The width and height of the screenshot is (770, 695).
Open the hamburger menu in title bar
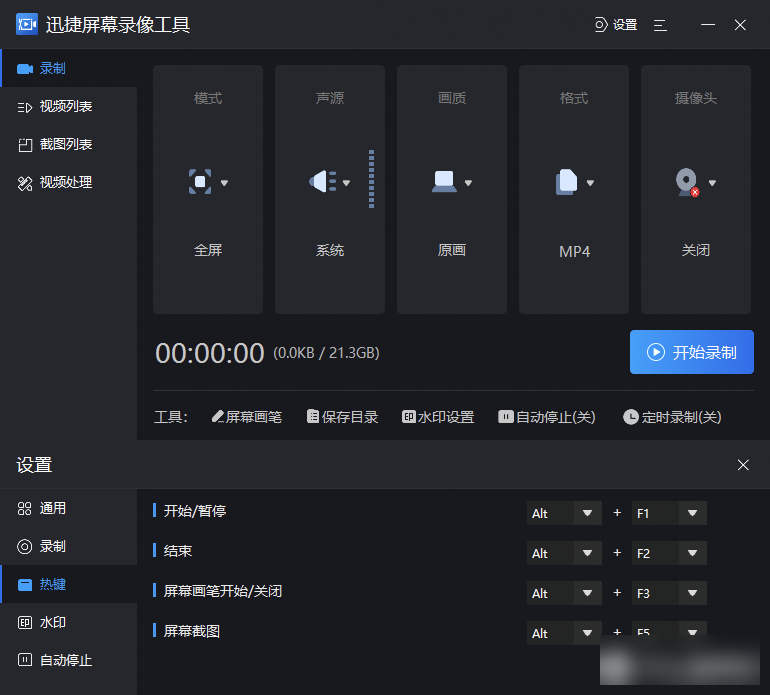(x=660, y=25)
